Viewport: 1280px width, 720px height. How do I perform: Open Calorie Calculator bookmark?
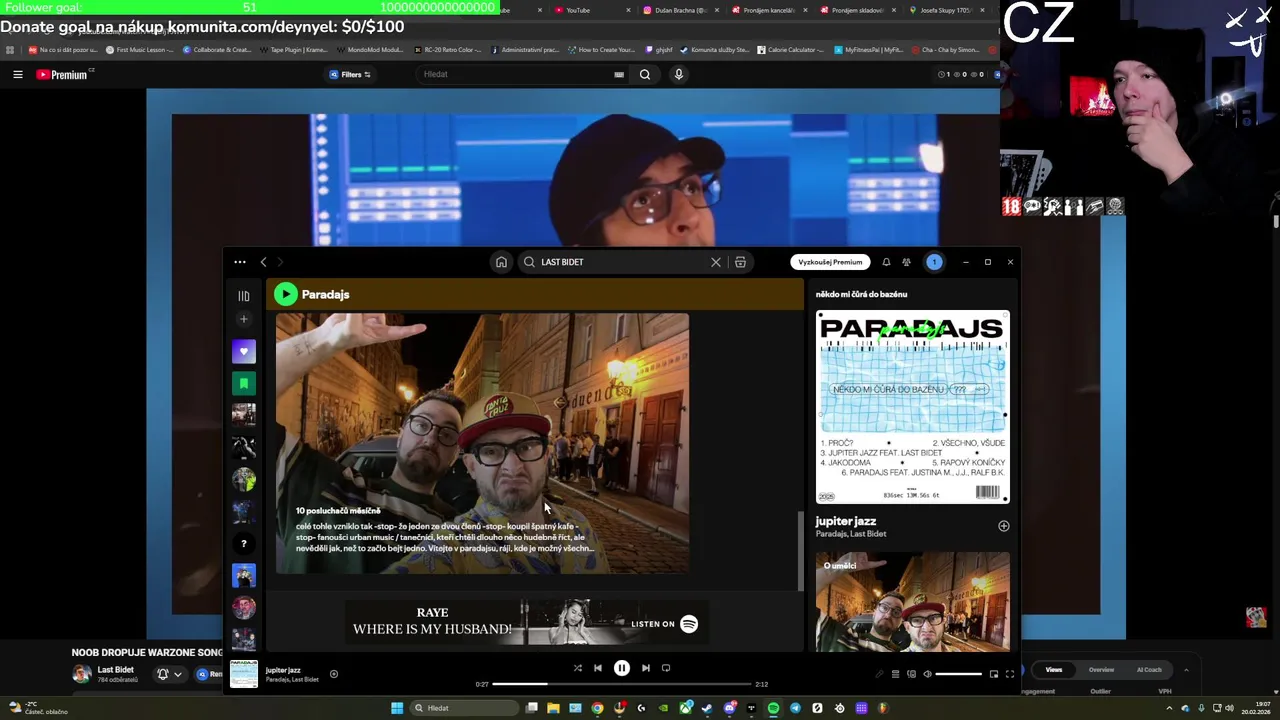790,49
